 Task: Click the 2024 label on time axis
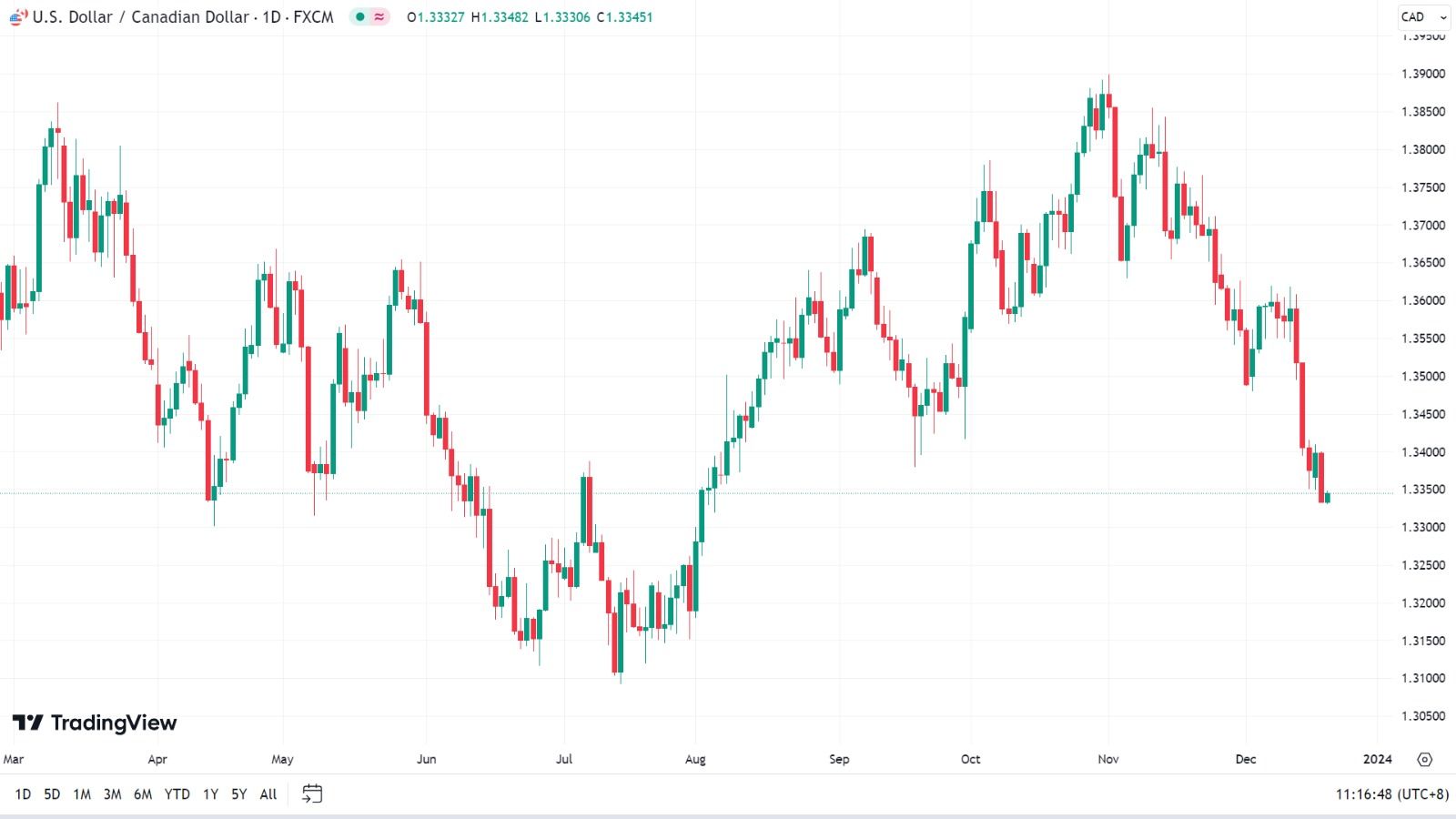1378,759
